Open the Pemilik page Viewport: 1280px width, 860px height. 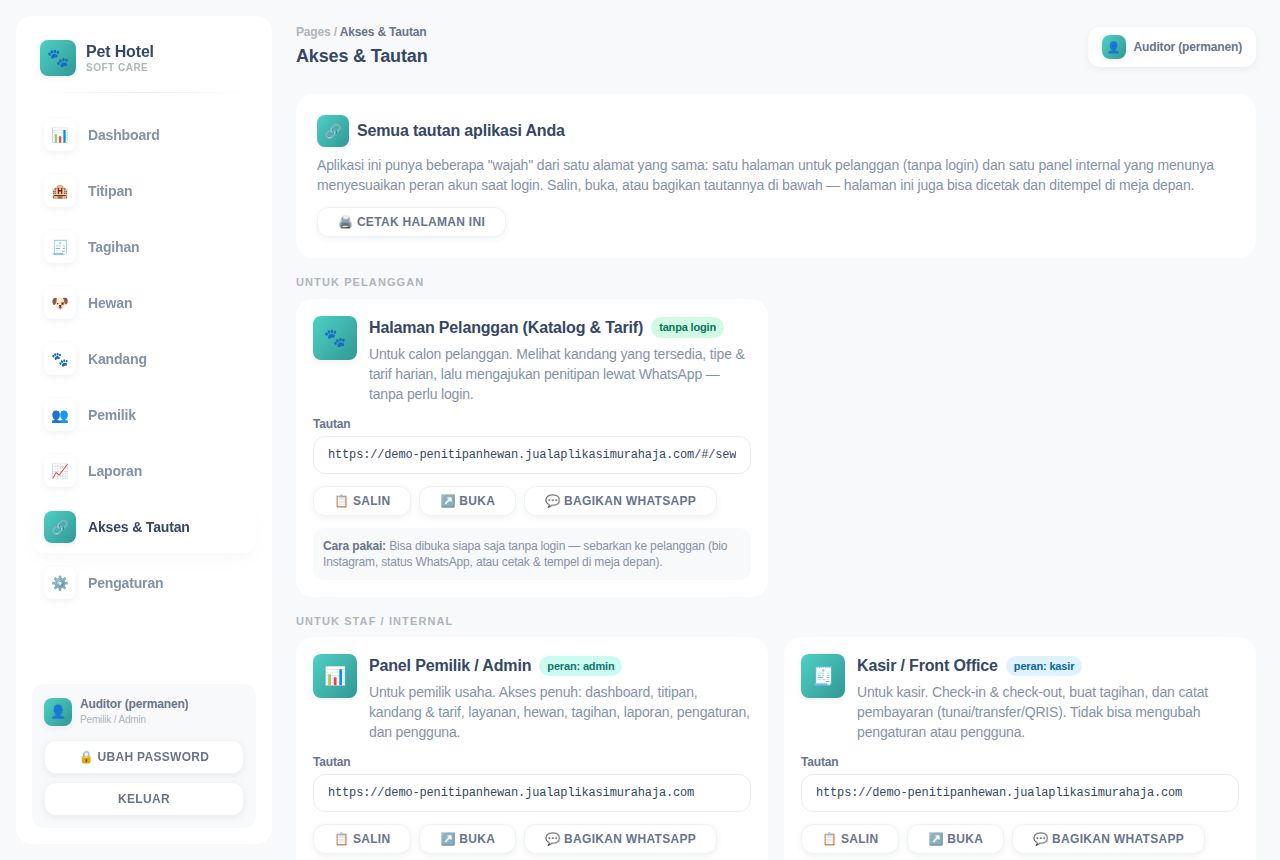[x=144, y=415]
